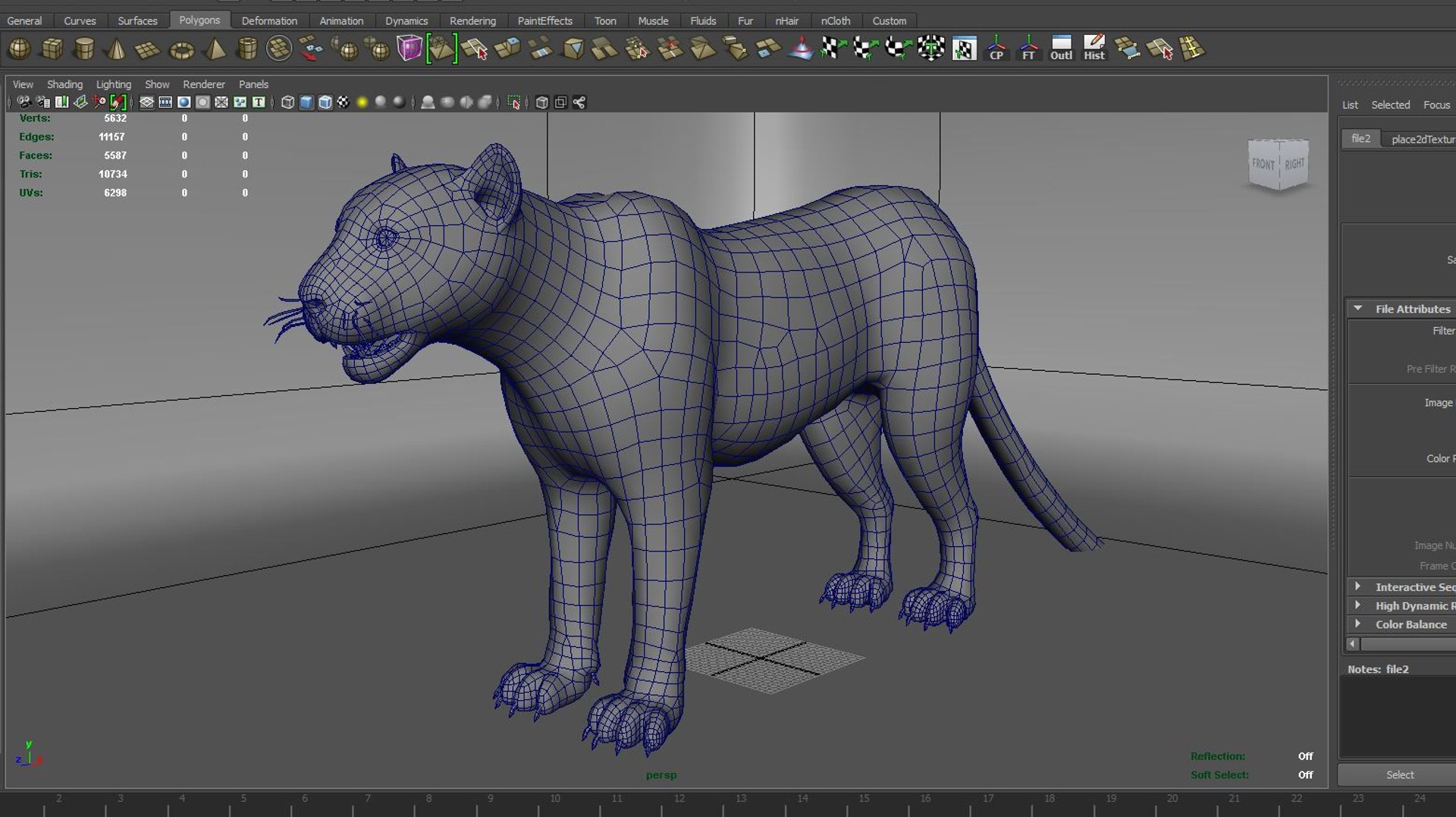
Task: Toggle textured display checker icon
Action: (344, 102)
